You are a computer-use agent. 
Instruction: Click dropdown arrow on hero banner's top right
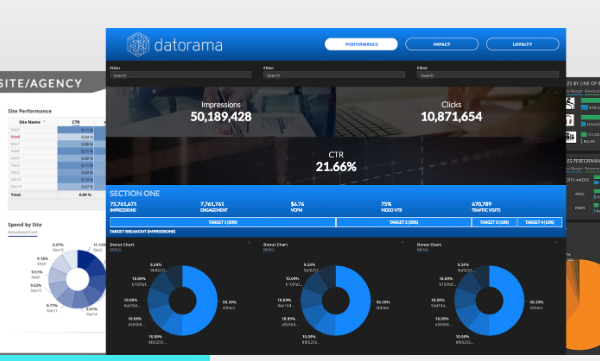556,92
